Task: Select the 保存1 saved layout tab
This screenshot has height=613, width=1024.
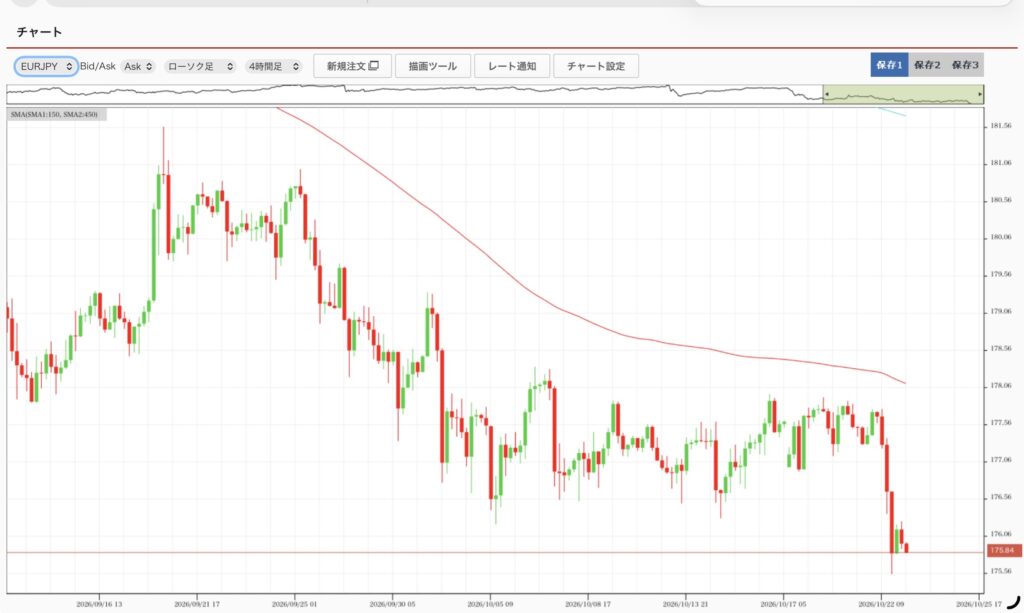Action: pyautogui.click(x=889, y=65)
